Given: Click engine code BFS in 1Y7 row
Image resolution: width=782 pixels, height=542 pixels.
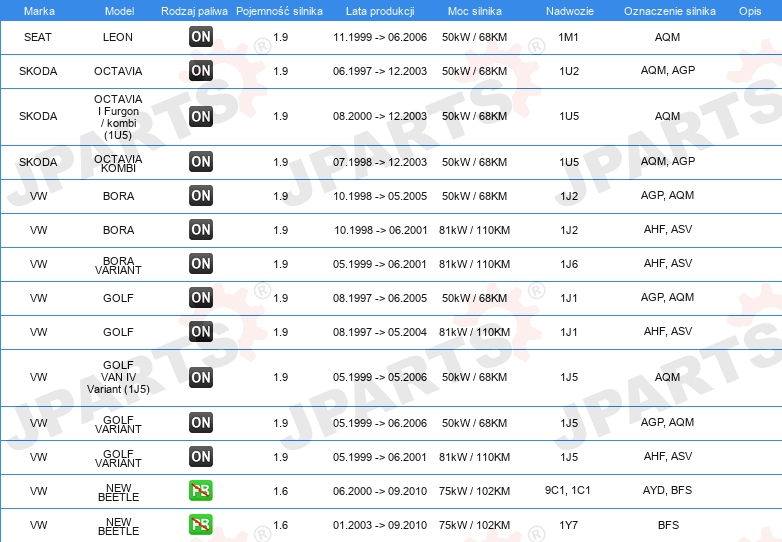Looking at the screenshot, I should pyautogui.click(x=668, y=525).
